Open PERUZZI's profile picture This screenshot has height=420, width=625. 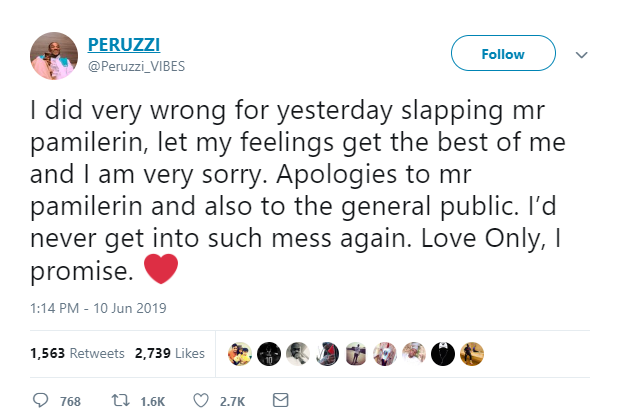pyautogui.click(x=55, y=55)
